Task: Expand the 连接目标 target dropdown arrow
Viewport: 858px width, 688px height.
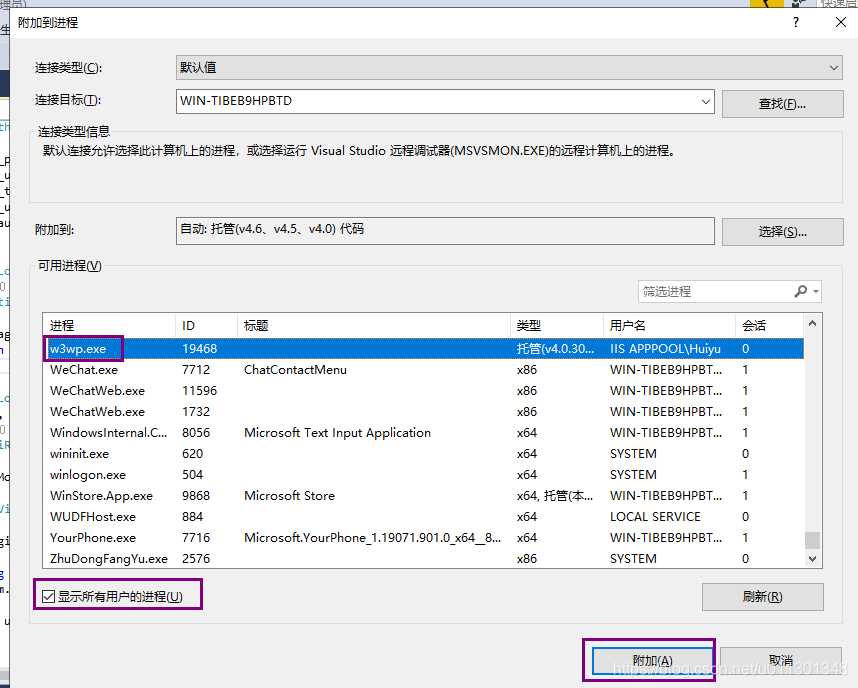Action: coord(704,103)
